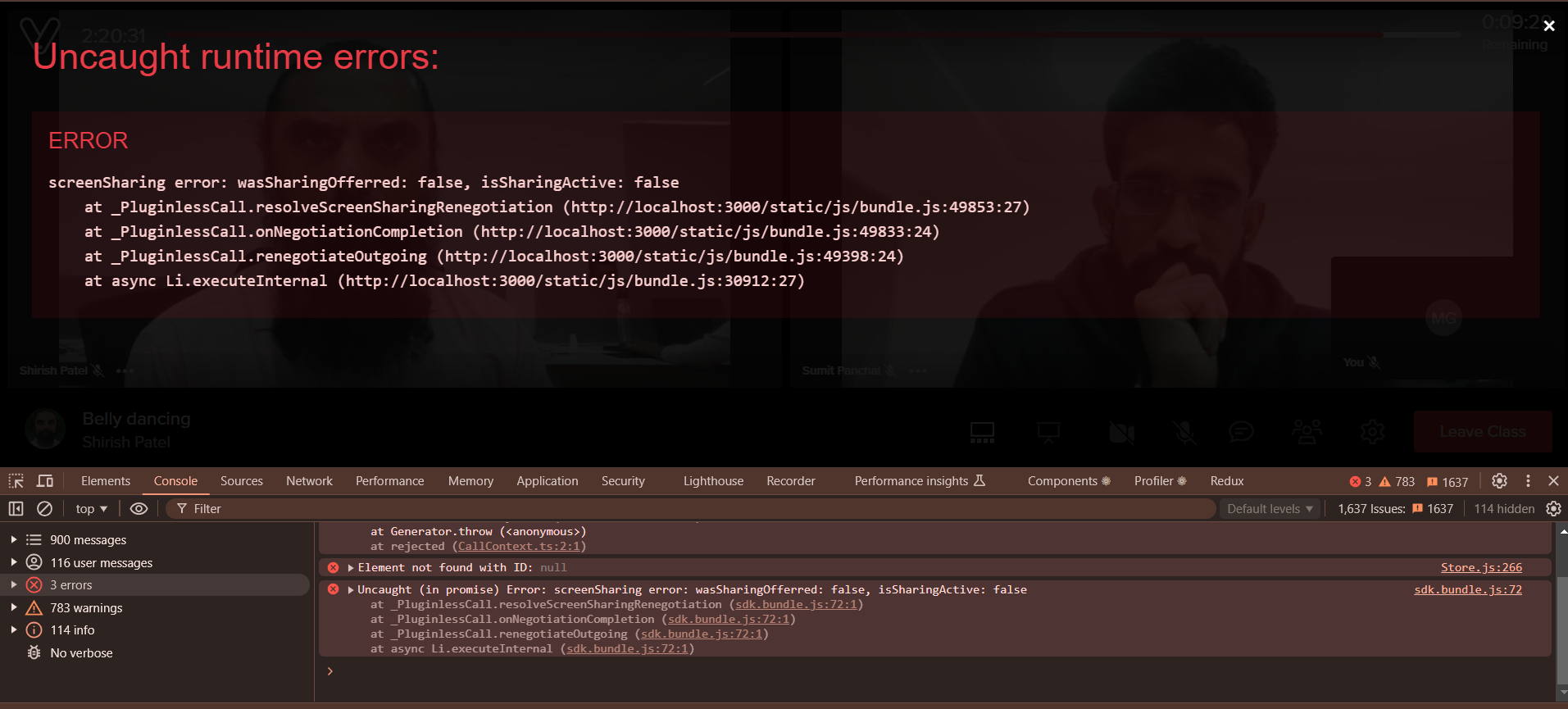Select the inspect element picker icon

(16, 481)
